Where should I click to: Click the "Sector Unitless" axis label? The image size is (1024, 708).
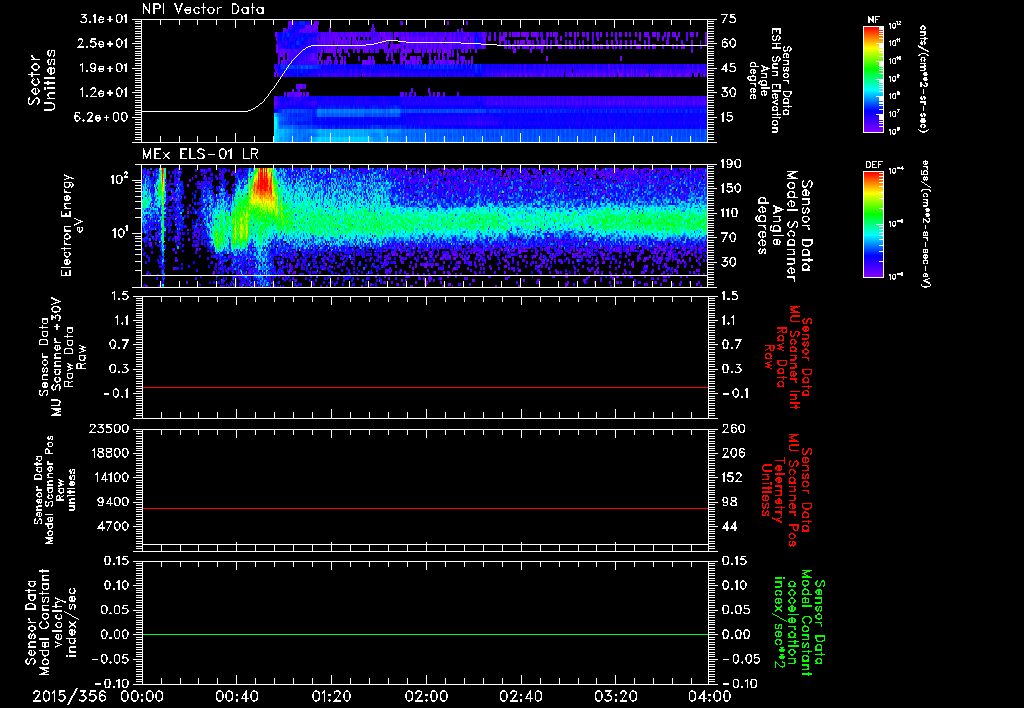[42, 80]
